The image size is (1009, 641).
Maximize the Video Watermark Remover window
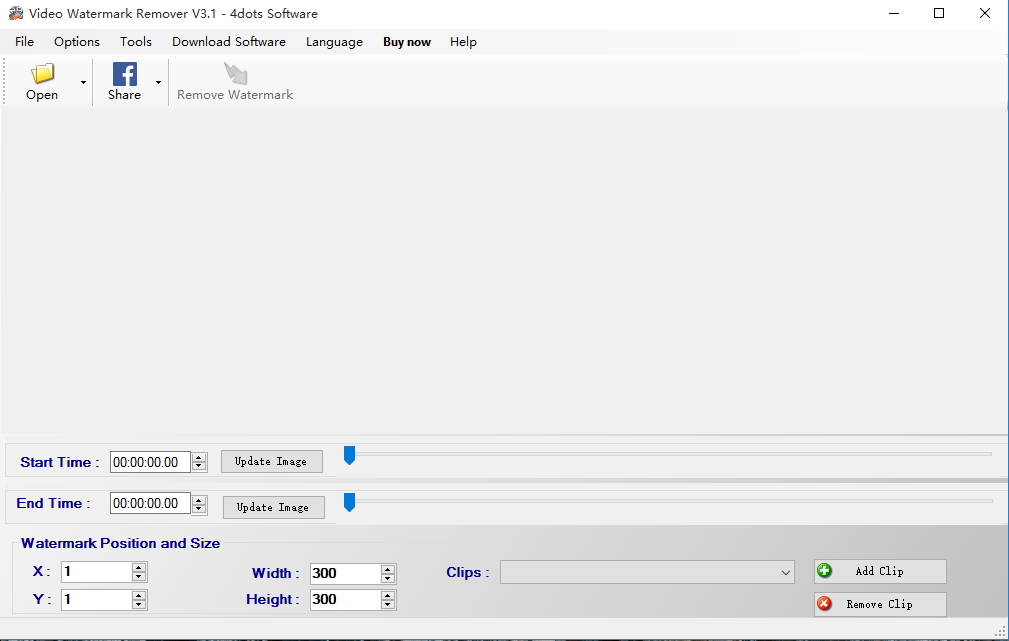coord(939,13)
